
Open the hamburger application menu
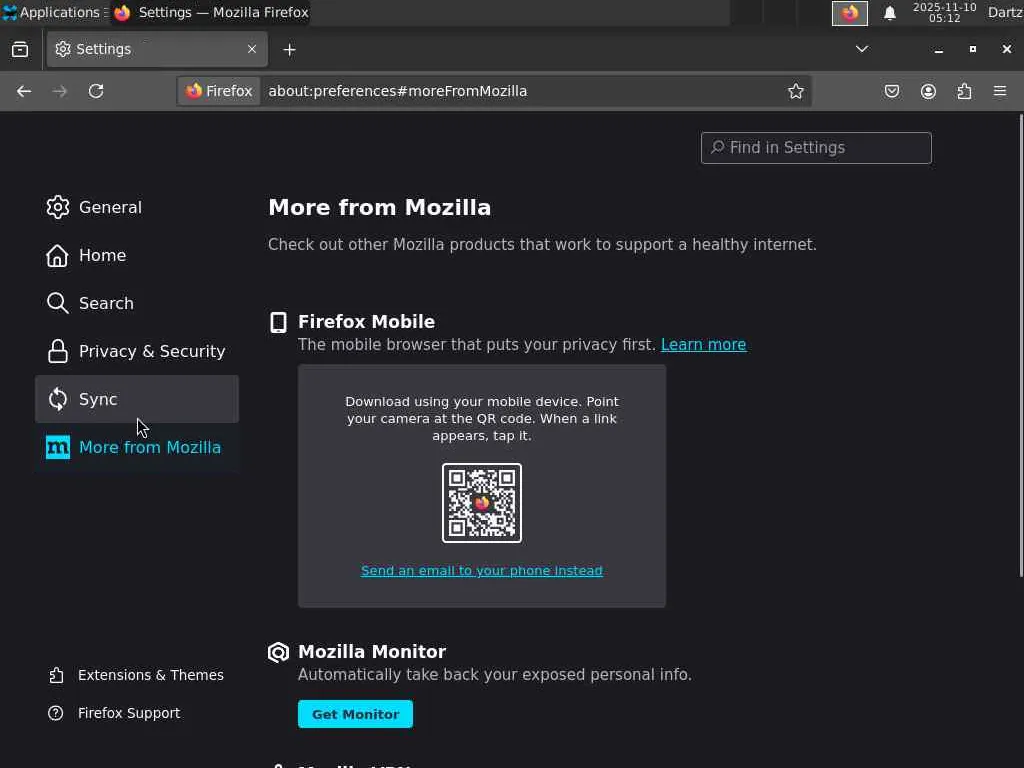point(1000,91)
